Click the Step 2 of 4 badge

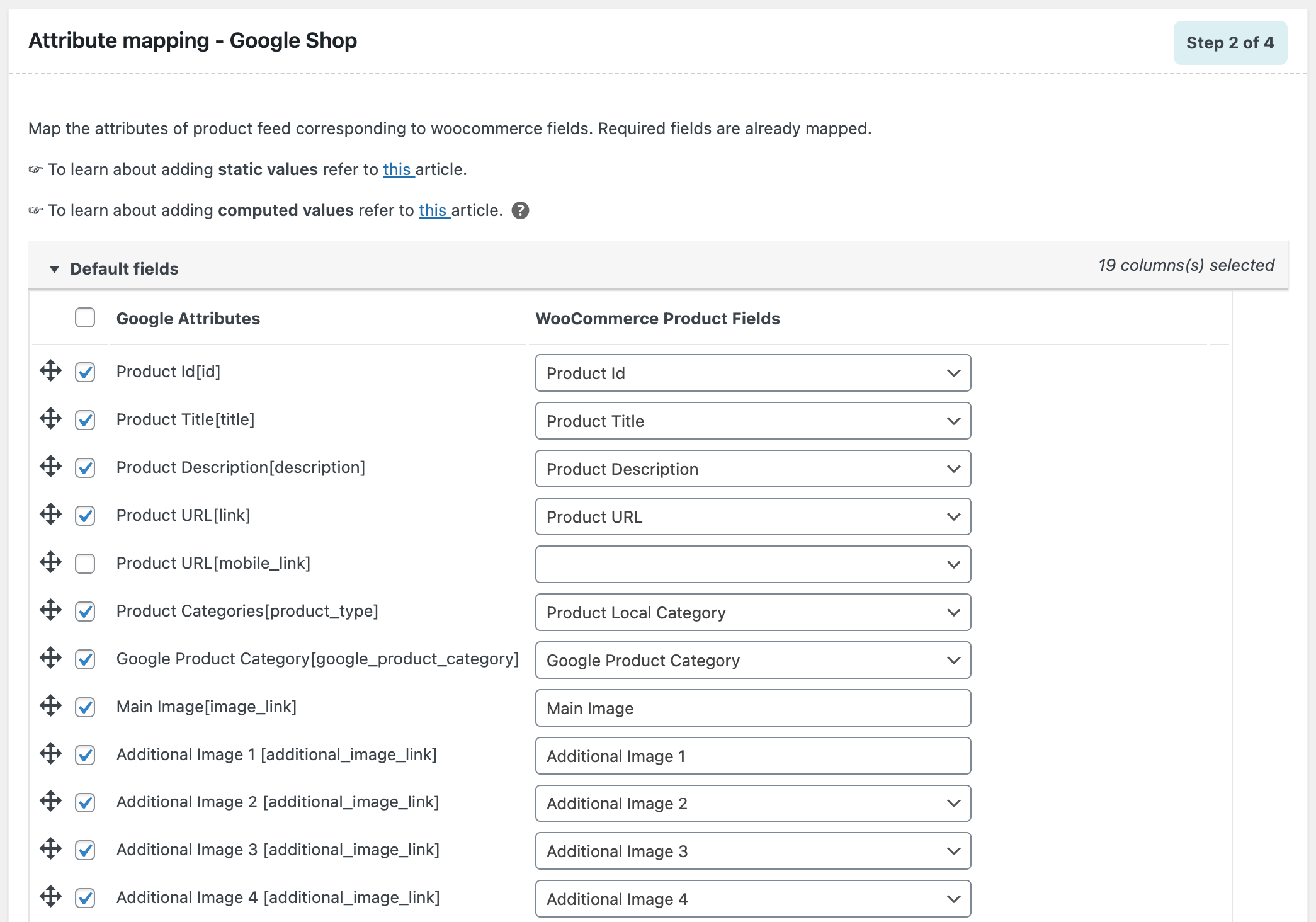point(1230,42)
